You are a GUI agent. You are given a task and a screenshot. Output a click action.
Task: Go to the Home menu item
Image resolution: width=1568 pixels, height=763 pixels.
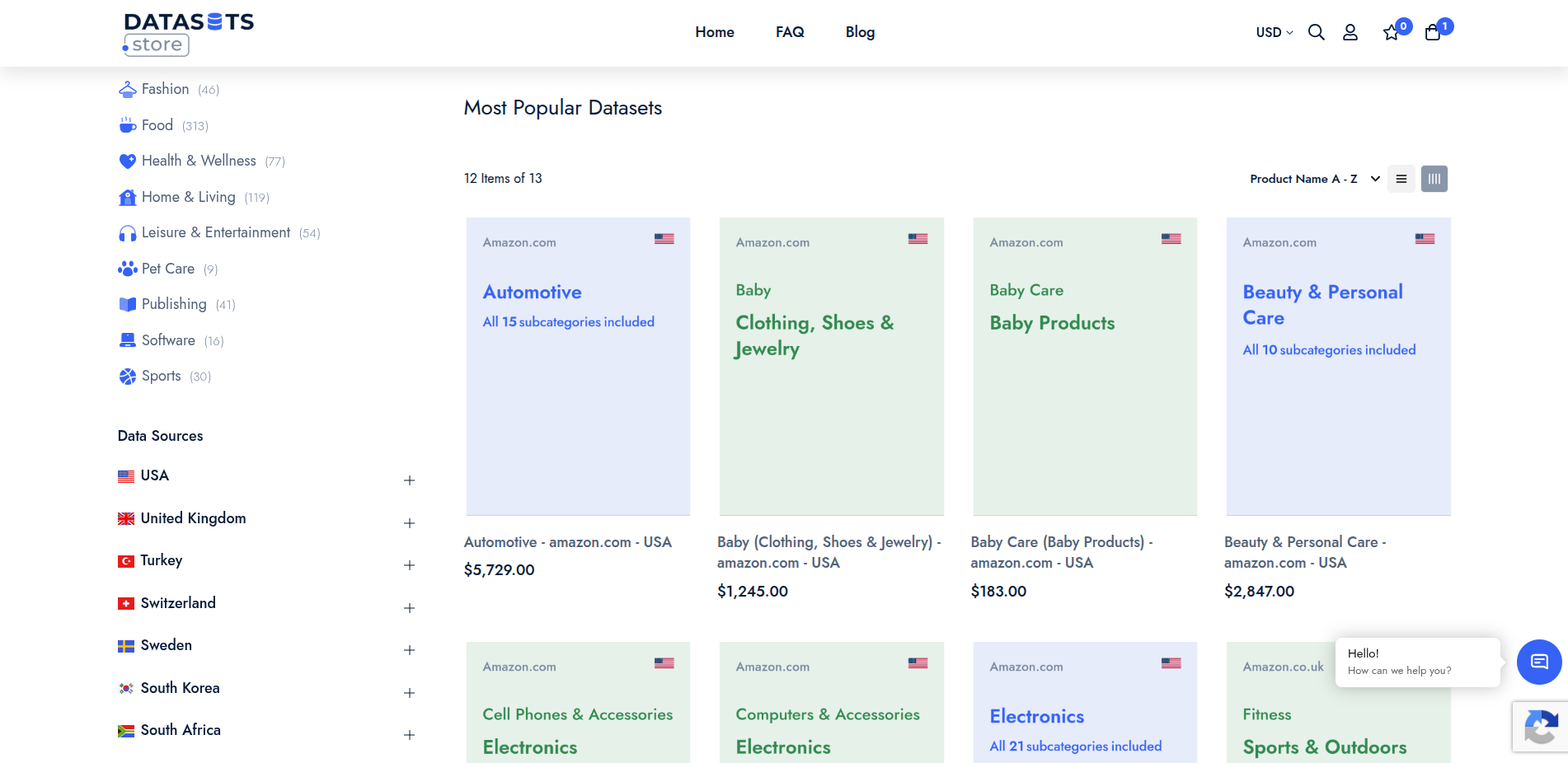(x=715, y=32)
